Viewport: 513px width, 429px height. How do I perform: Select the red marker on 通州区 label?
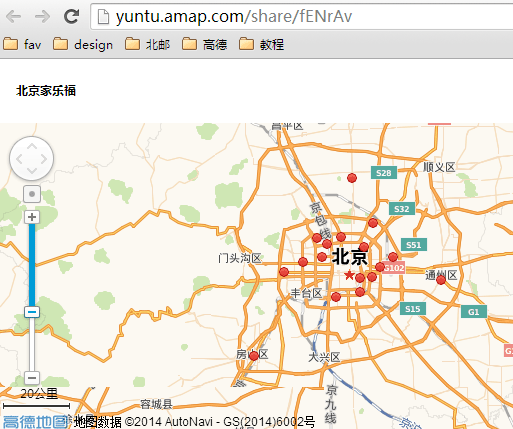(x=441, y=280)
